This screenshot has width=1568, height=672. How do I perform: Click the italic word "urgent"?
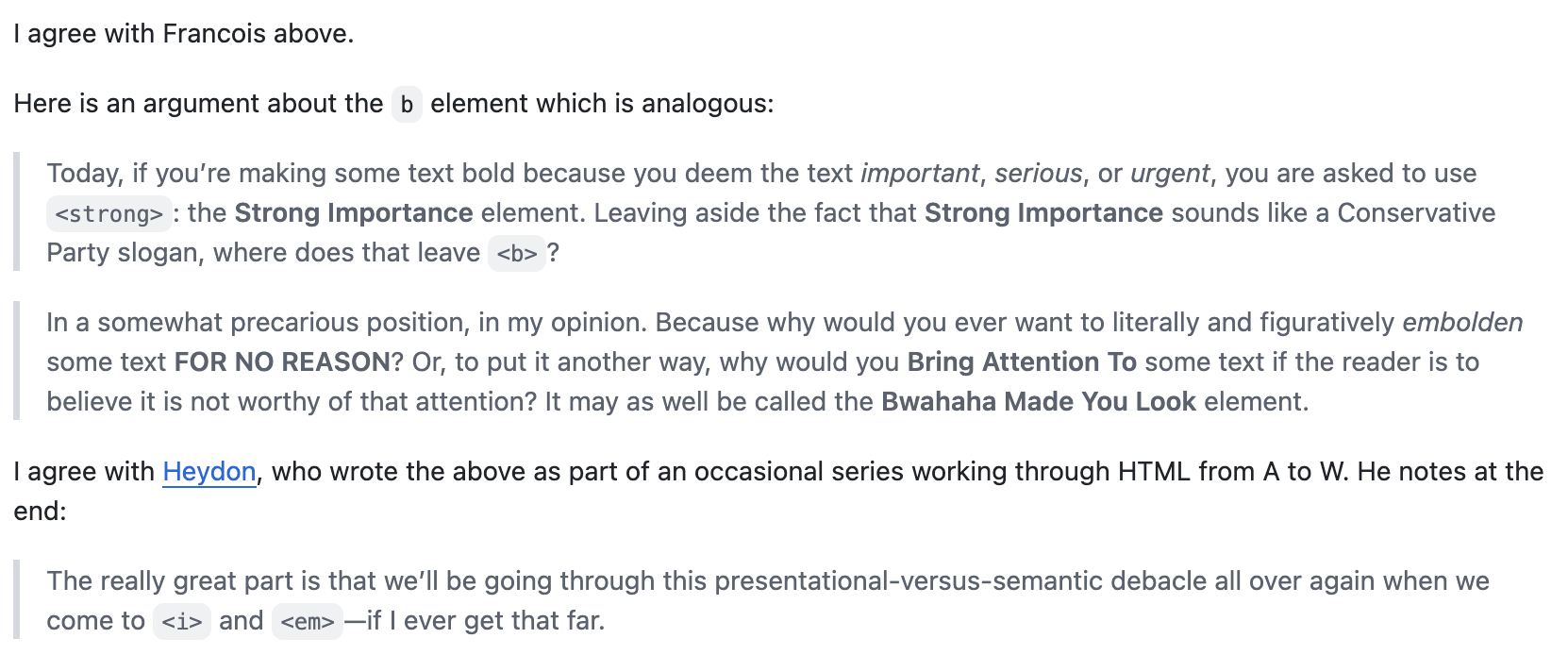pos(1169,174)
